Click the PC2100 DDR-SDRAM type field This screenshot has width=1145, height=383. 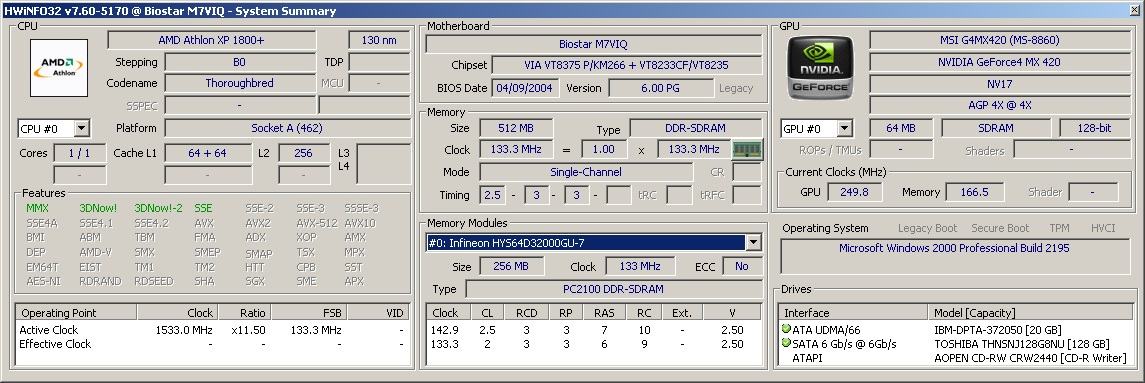(613, 289)
